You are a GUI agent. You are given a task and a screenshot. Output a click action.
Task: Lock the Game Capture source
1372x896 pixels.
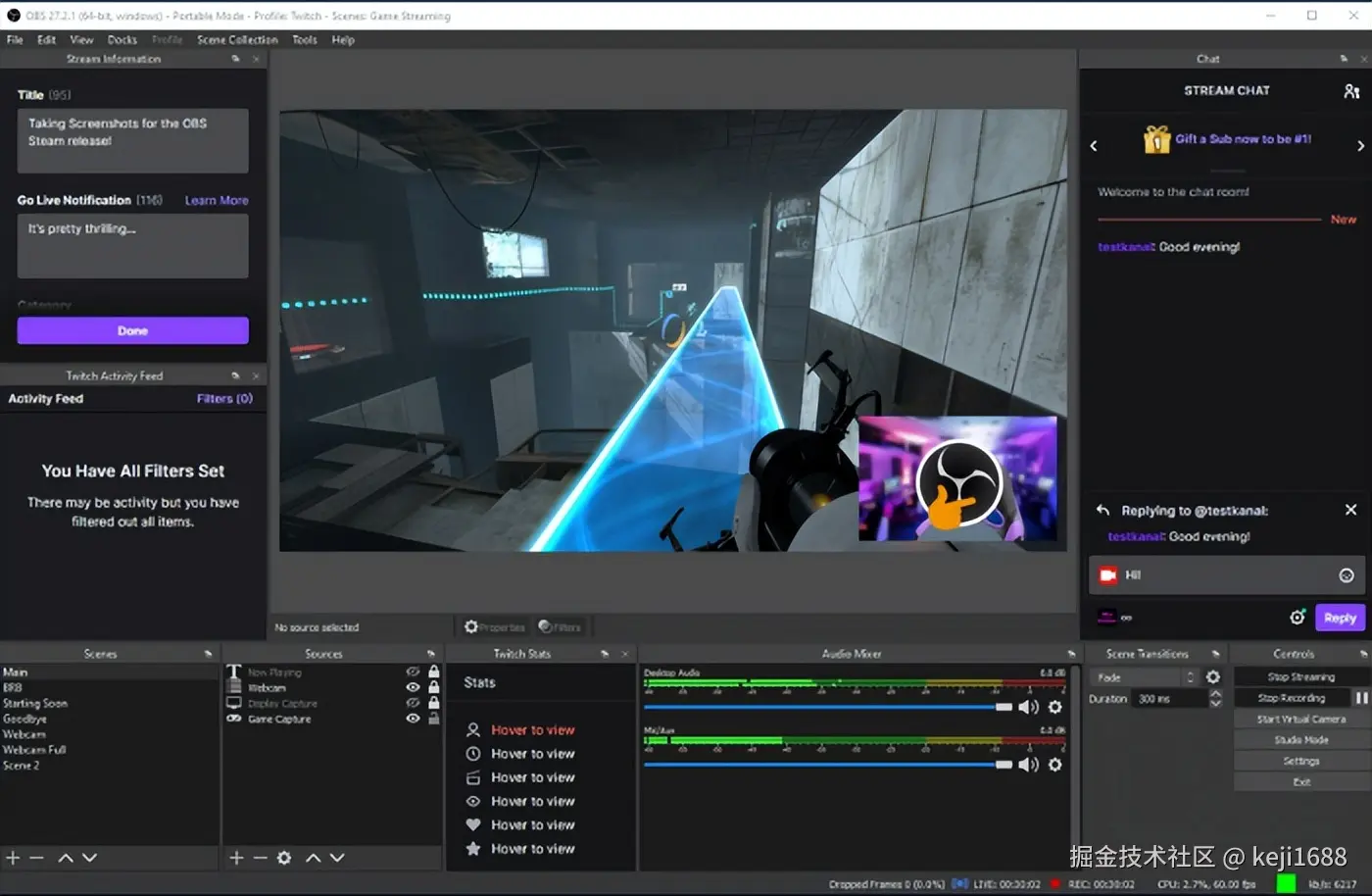434,720
